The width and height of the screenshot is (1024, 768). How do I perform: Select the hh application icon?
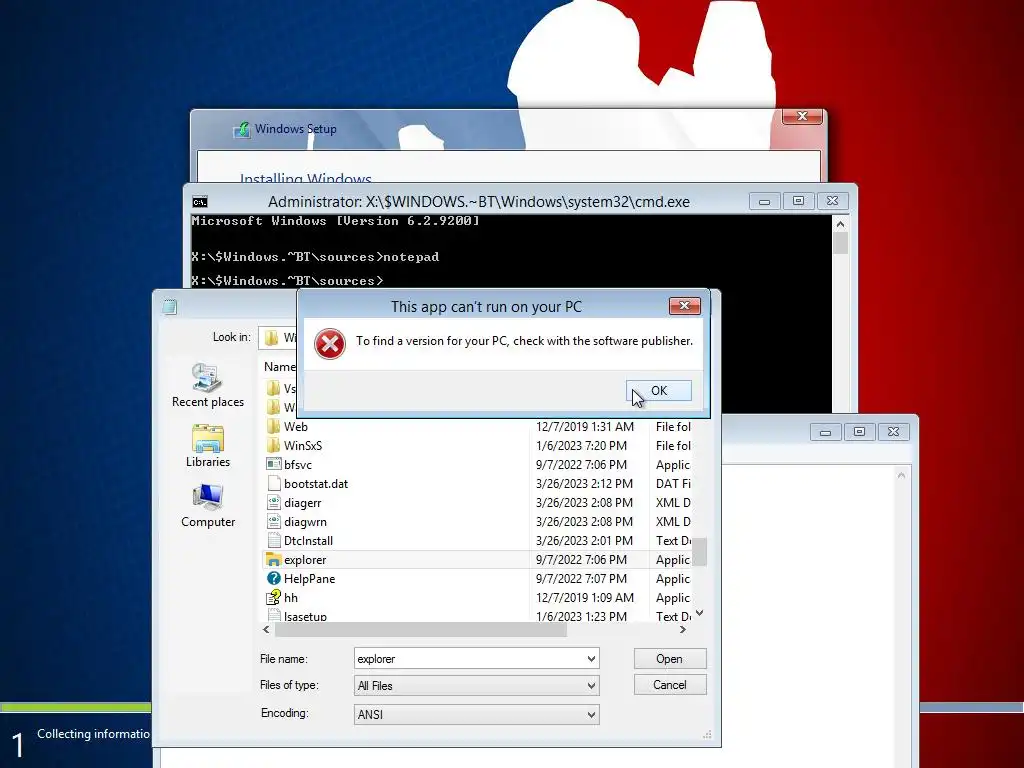[274, 598]
